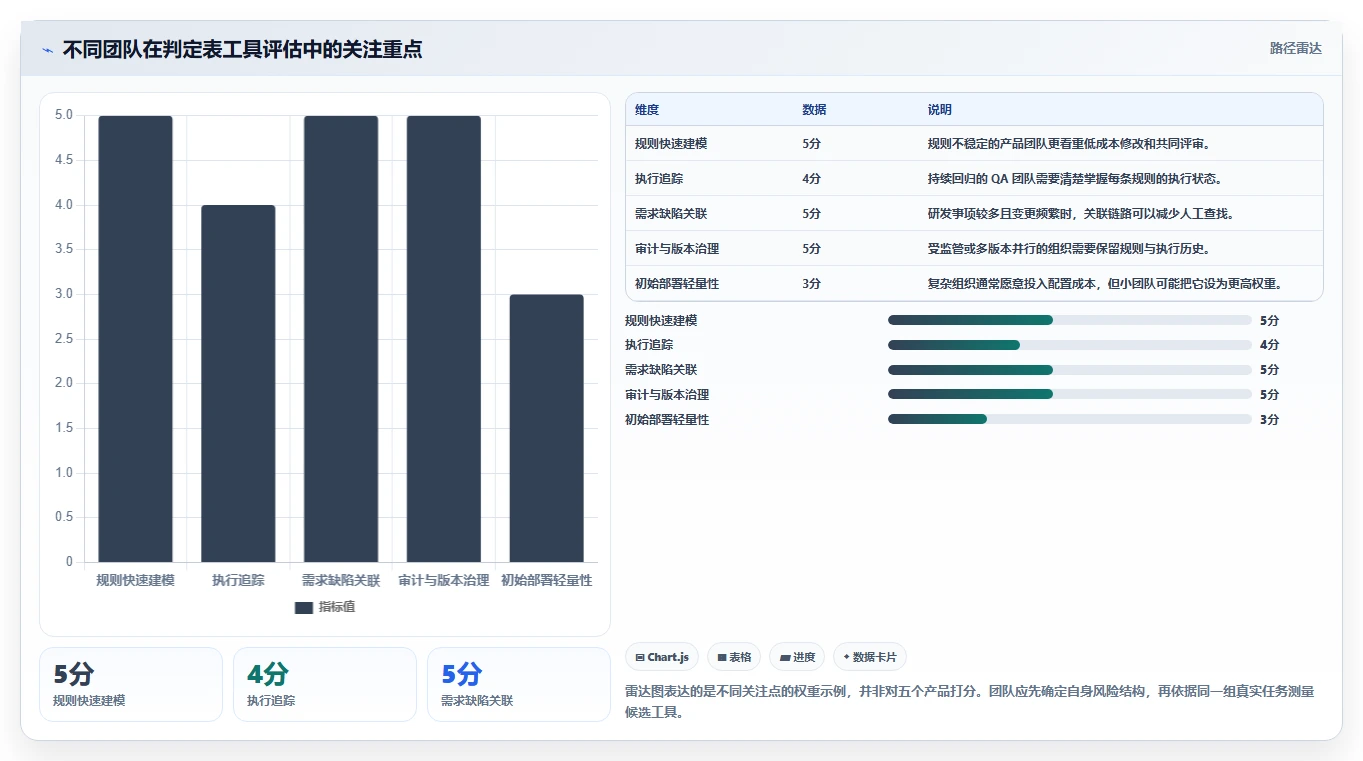Click the 需求缺陷关联 x-axis label
Screen dimensions: 1363x761
341,580
